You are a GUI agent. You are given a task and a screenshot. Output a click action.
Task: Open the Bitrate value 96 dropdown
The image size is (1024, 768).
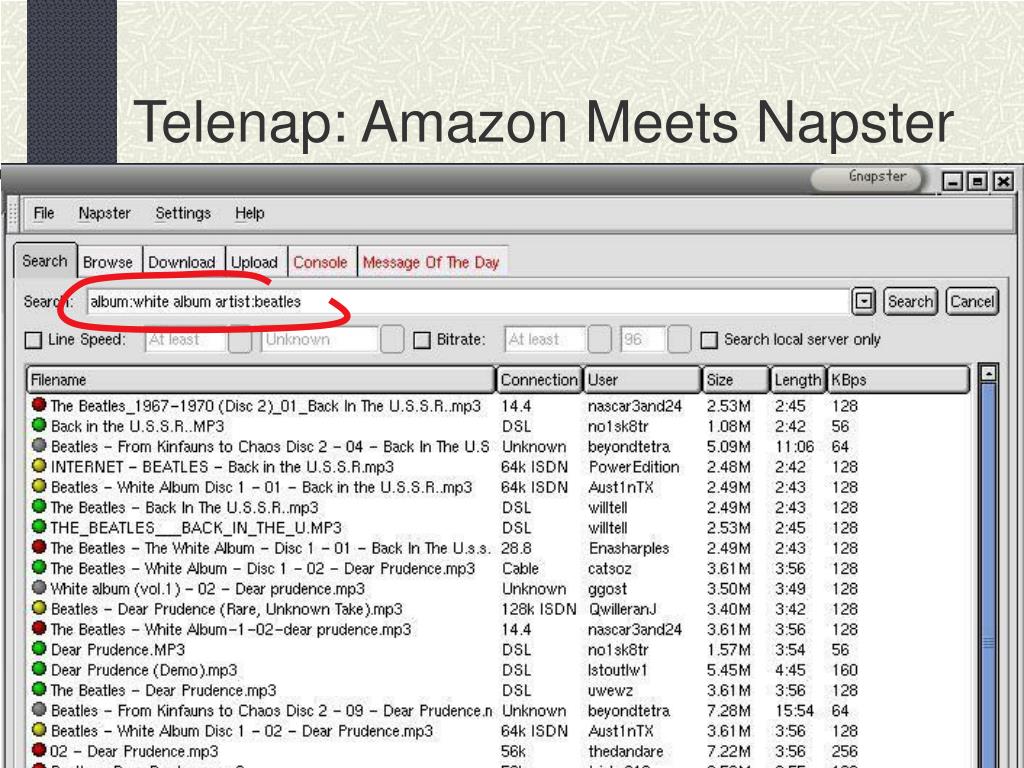(x=679, y=340)
